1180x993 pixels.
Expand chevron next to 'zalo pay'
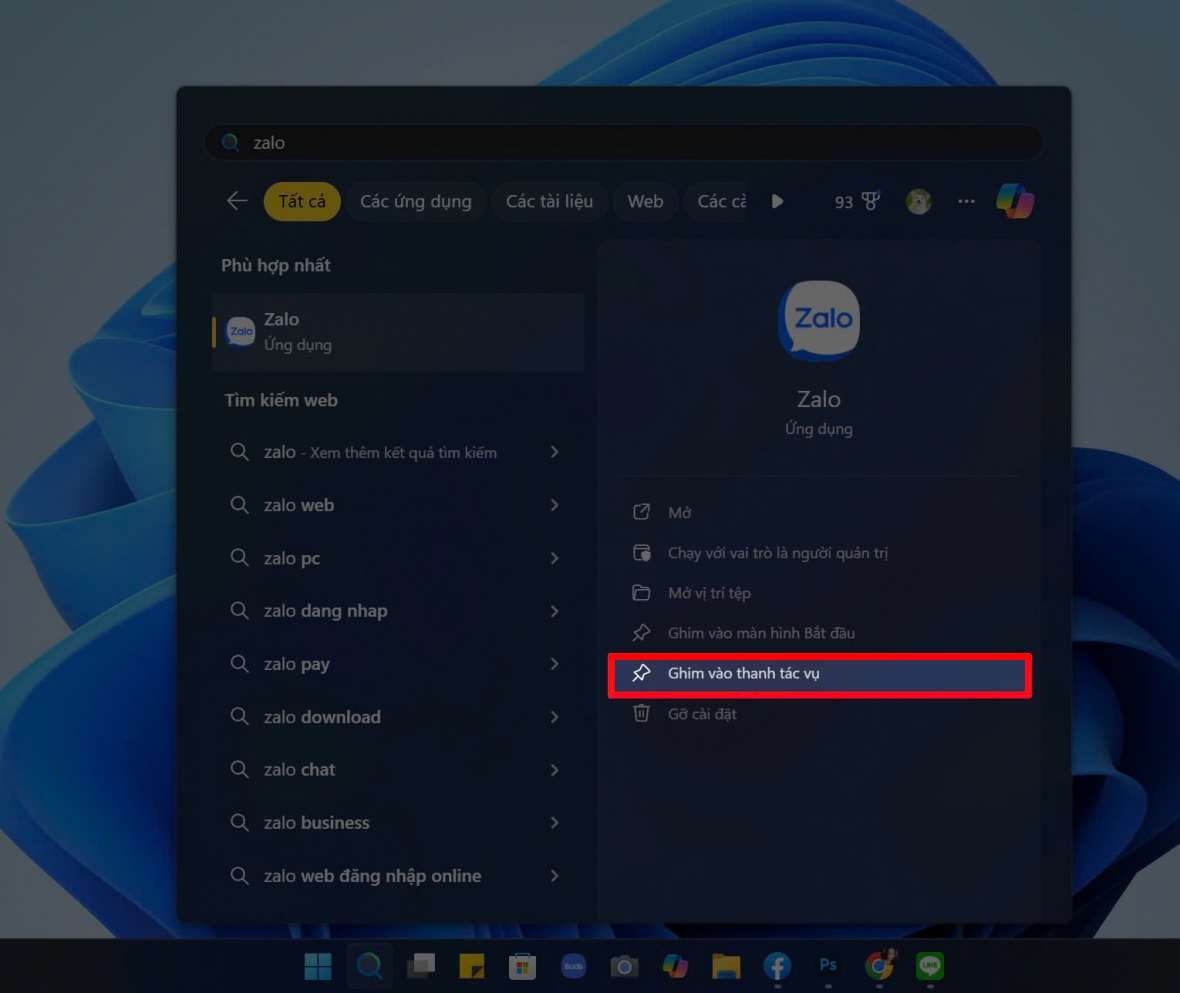click(x=555, y=664)
